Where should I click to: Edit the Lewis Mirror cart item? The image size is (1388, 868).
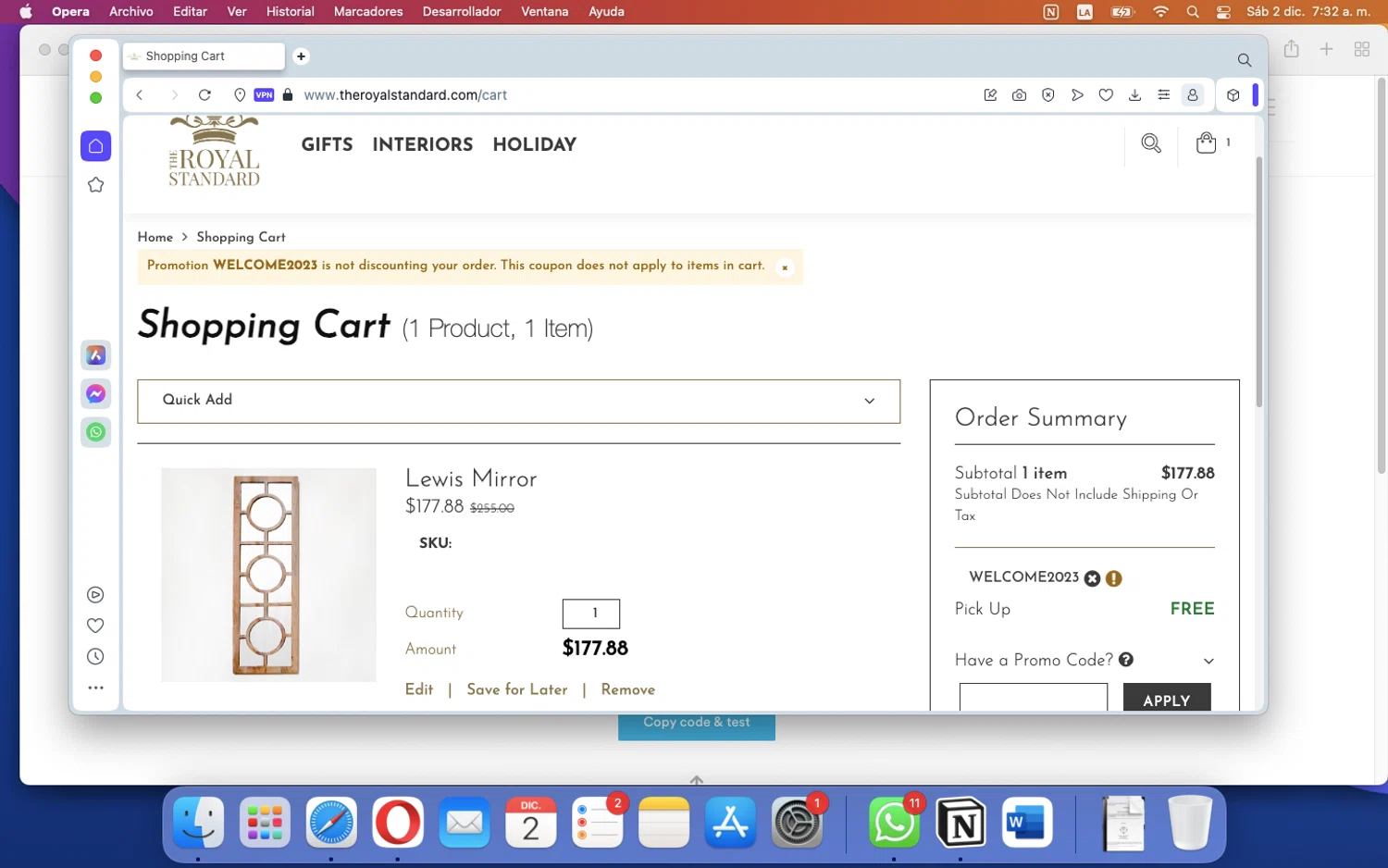419,689
